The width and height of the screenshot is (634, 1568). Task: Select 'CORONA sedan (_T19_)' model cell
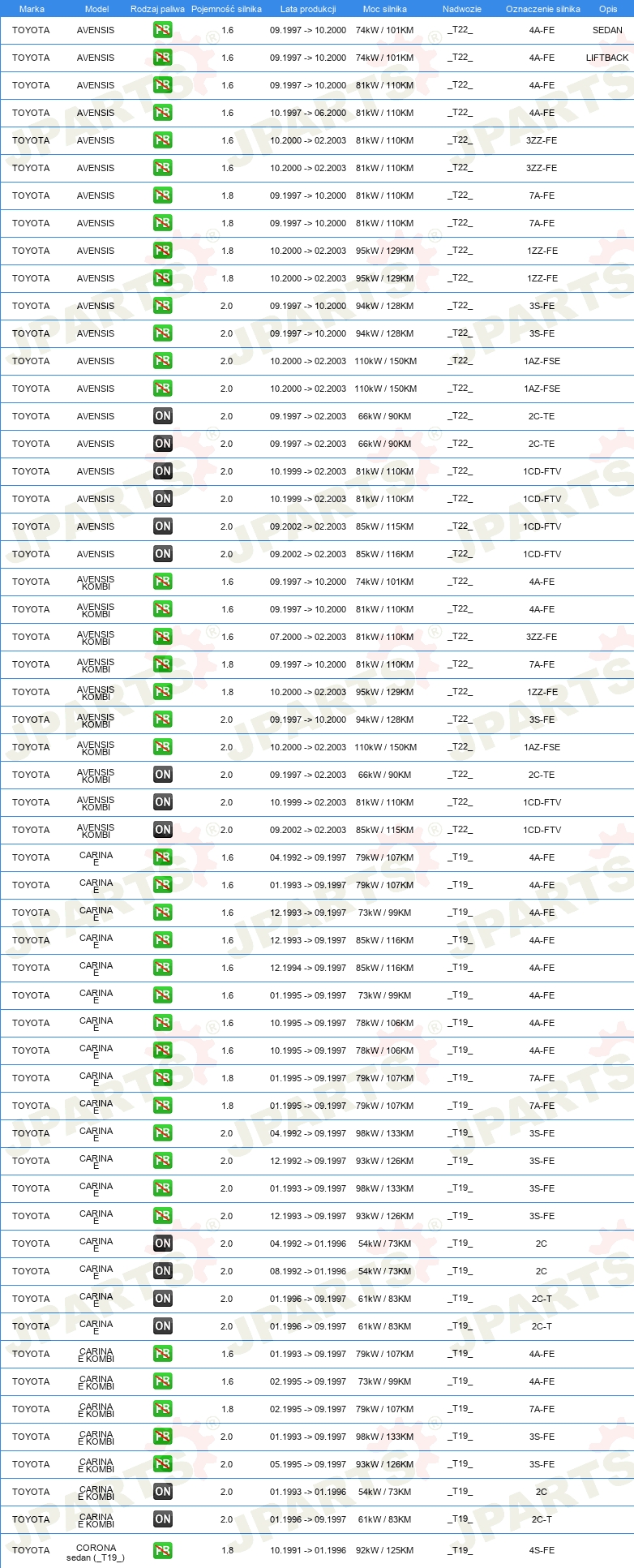[x=96, y=1552]
